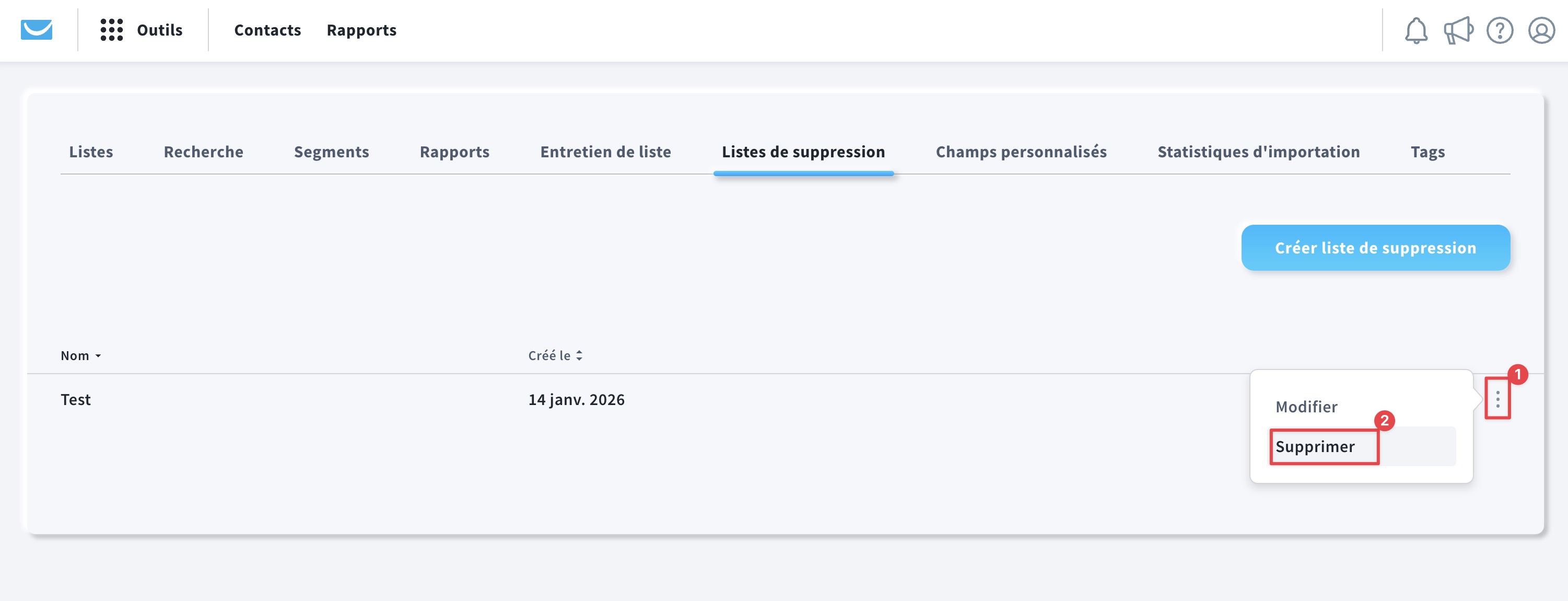Switch to the Listes tab
Image resolution: width=1568 pixels, height=601 pixels.
point(91,152)
